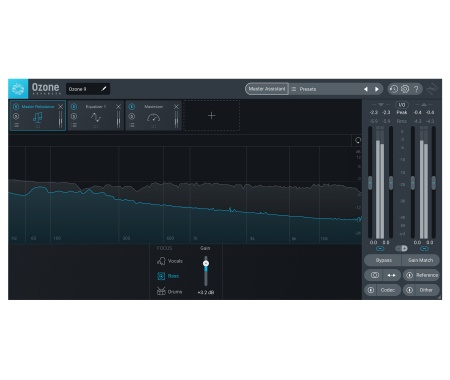Load the next preset with right arrow
The width and height of the screenshot is (450, 380).
(377, 89)
